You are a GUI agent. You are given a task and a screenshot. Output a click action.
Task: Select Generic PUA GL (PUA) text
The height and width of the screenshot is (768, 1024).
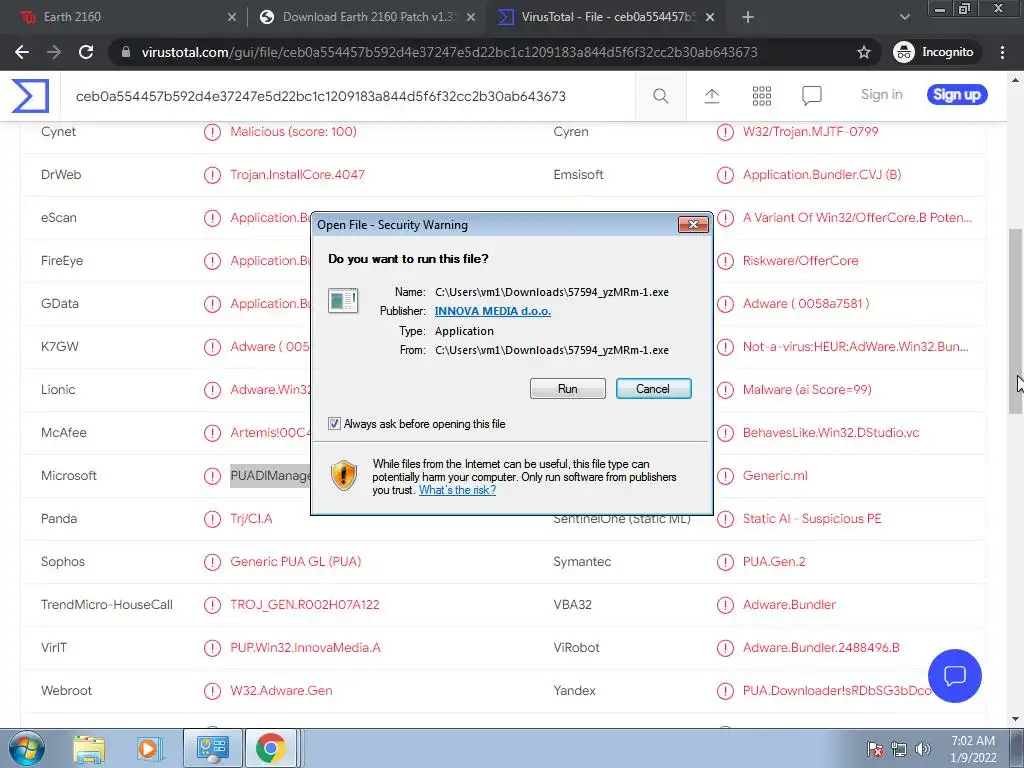pyautogui.click(x=295, y=561)
